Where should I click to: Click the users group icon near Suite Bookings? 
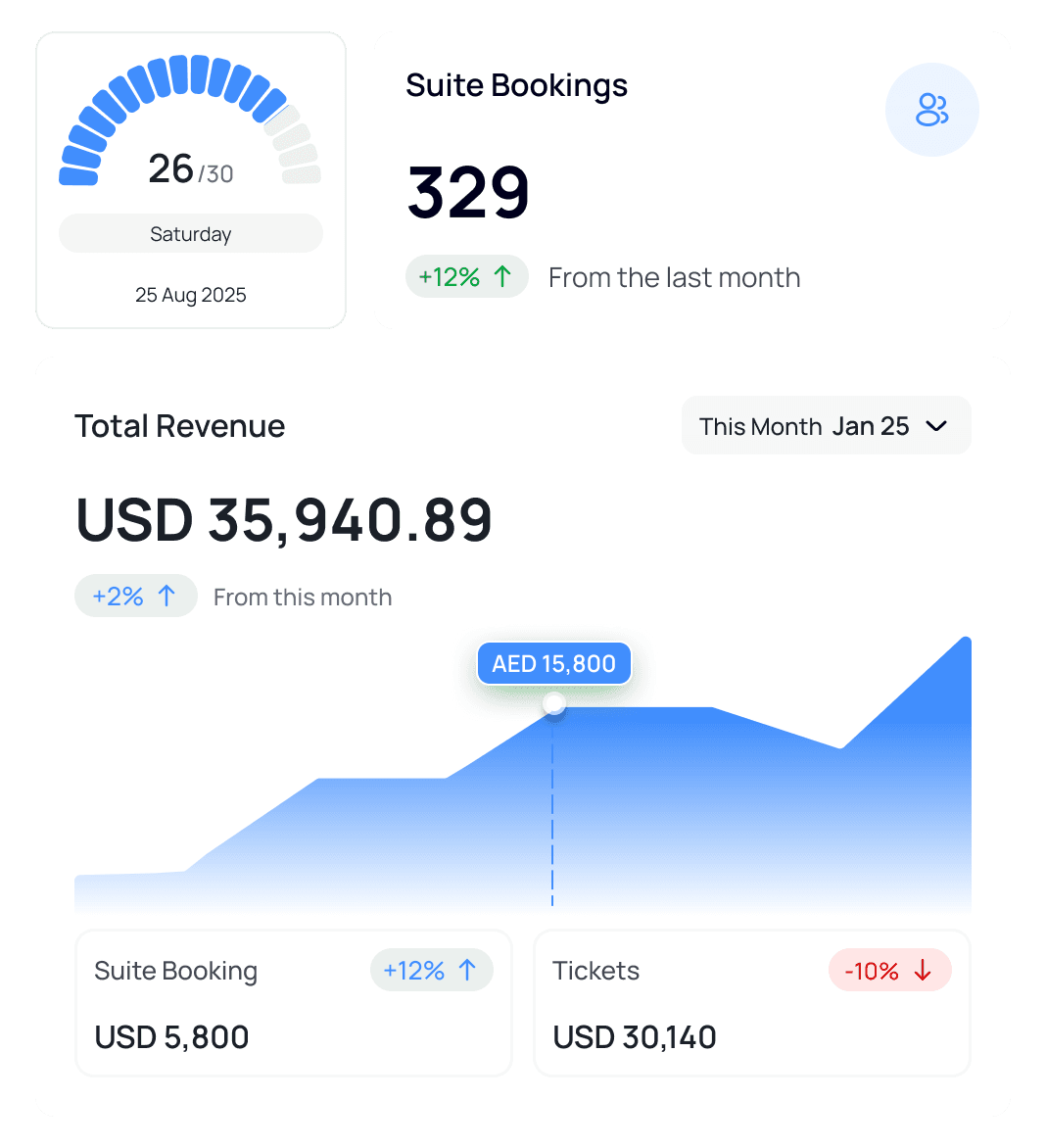[931, 110]
